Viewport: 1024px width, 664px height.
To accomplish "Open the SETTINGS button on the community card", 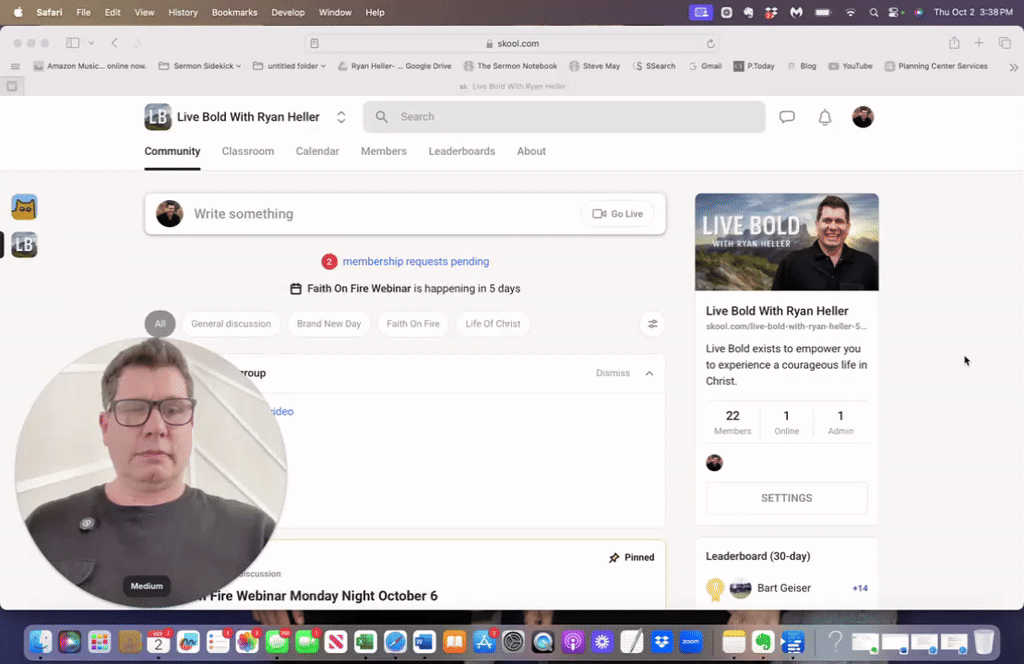I will point(786,497).
